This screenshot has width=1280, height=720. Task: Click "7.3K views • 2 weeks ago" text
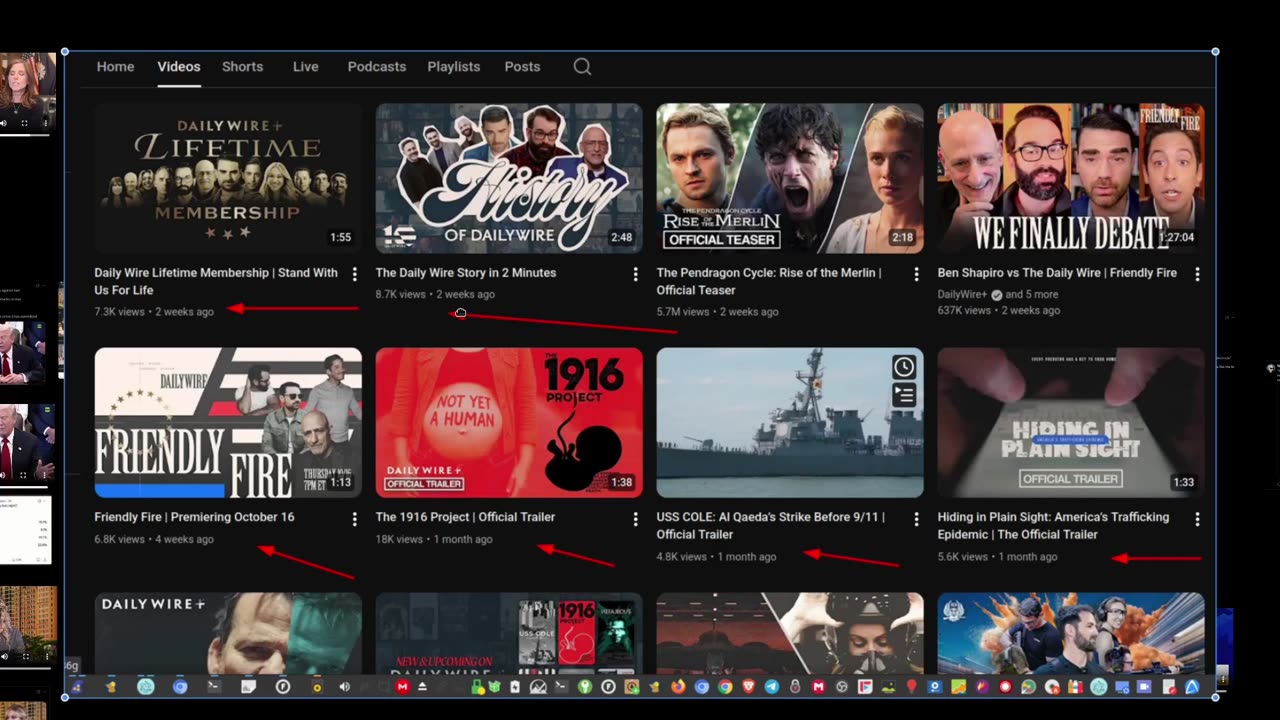pyautogui.click(x=154, y=312)
